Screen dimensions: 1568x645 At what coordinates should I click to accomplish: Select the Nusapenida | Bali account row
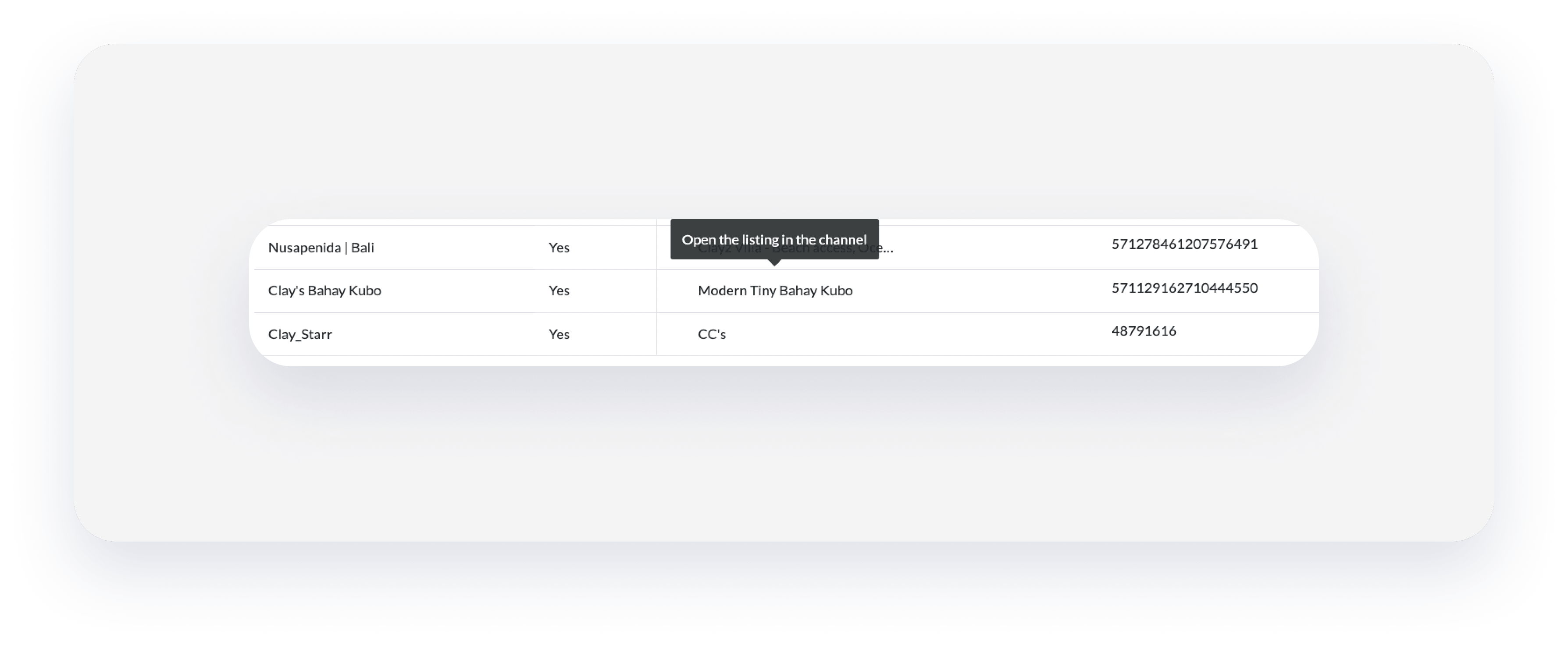pyautogui.click(x=321, y=248)
